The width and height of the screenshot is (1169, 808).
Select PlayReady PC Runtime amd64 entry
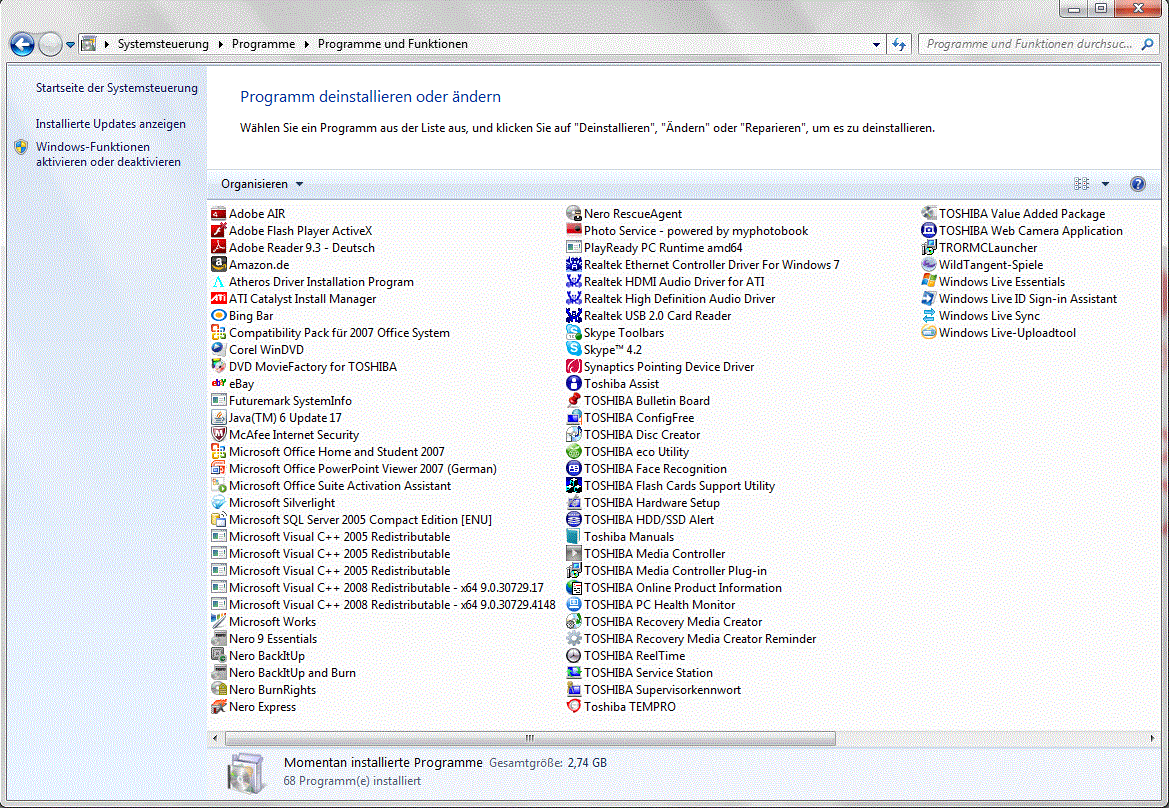(x=655, y=247)
